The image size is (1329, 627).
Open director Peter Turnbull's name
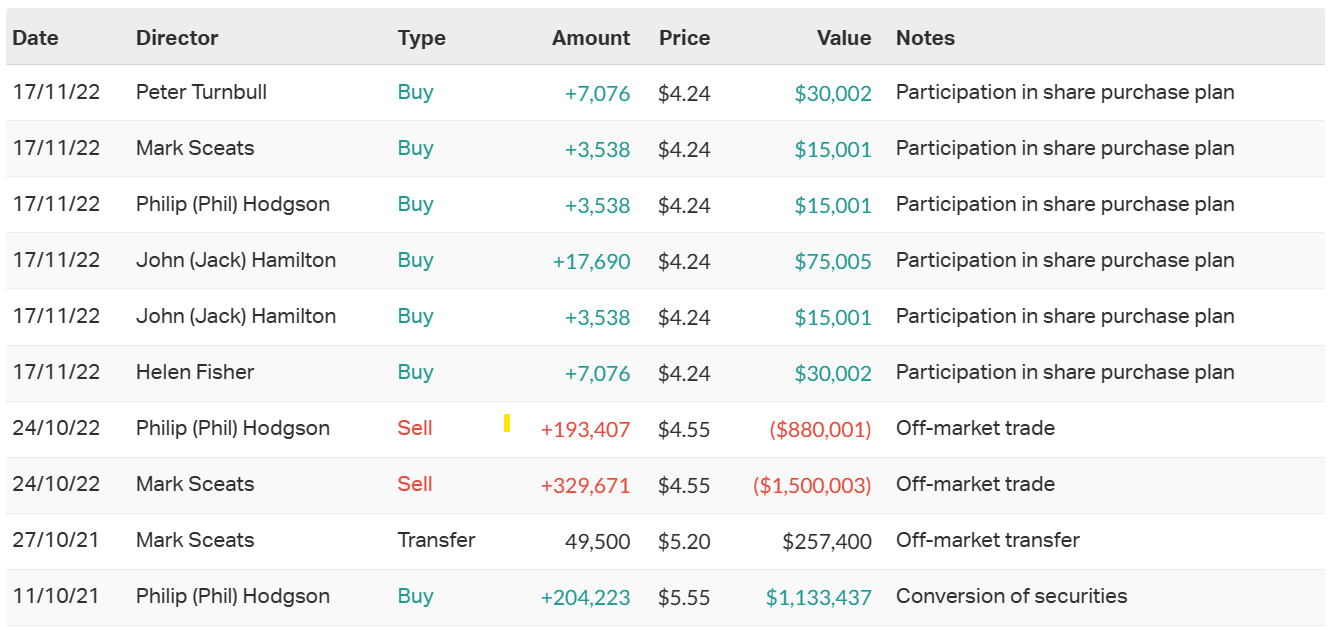(201, 93)
